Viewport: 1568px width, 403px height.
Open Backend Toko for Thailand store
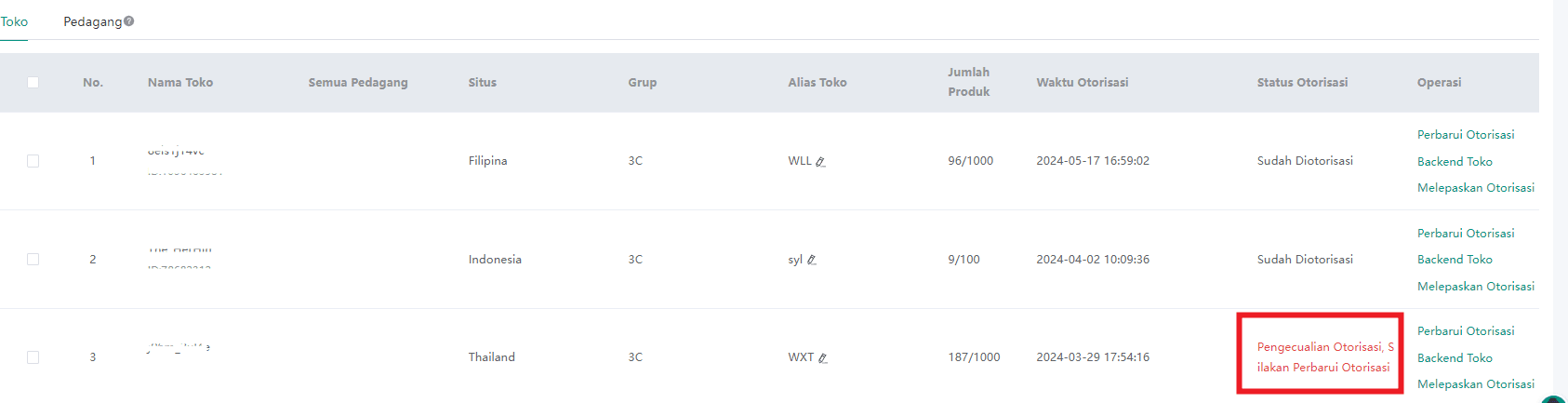[1455, 358]
